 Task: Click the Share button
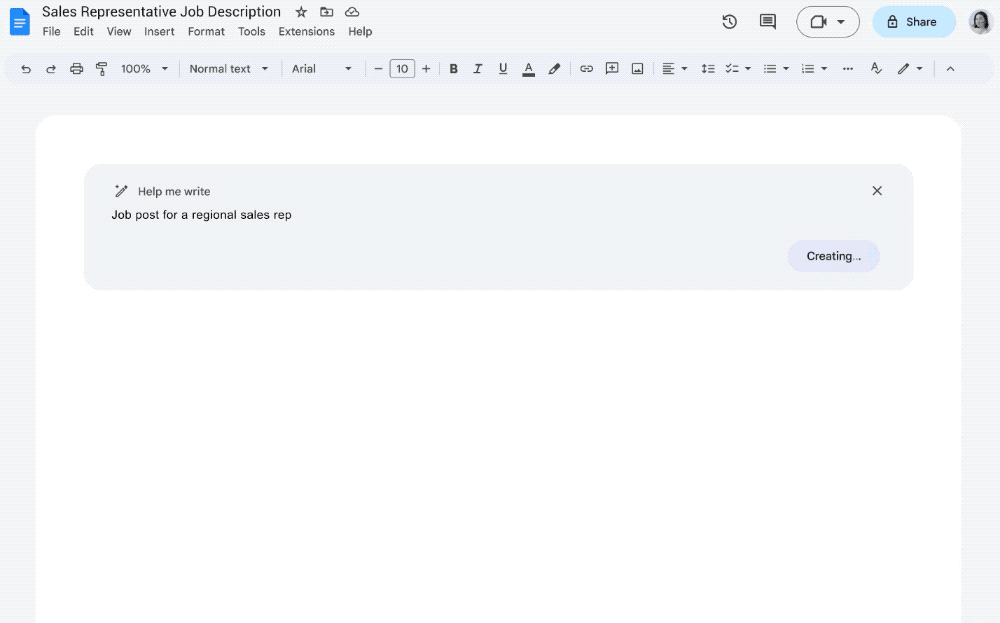coord(914,22)
